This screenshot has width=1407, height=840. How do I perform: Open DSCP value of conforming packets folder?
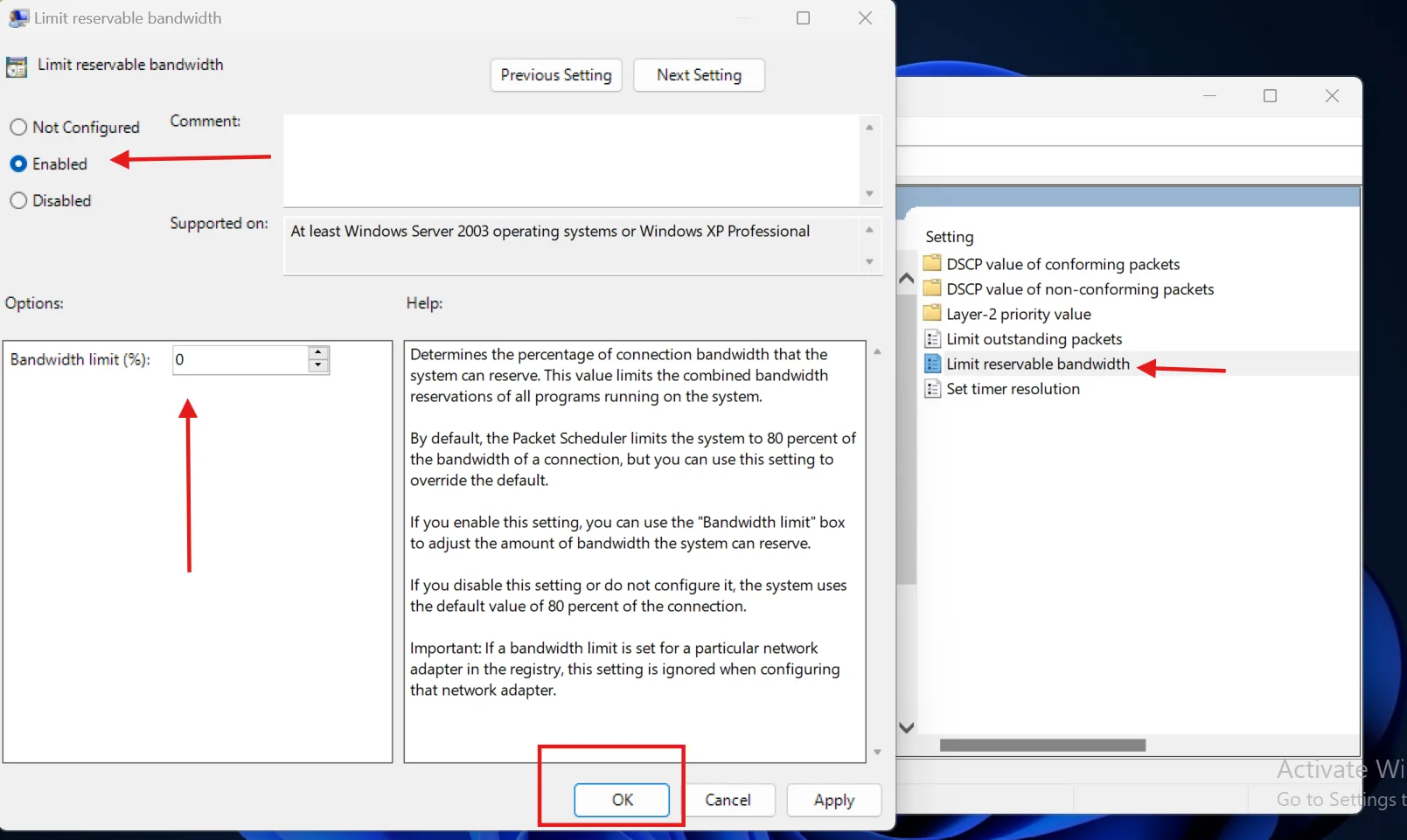[x=1062, y=264]
